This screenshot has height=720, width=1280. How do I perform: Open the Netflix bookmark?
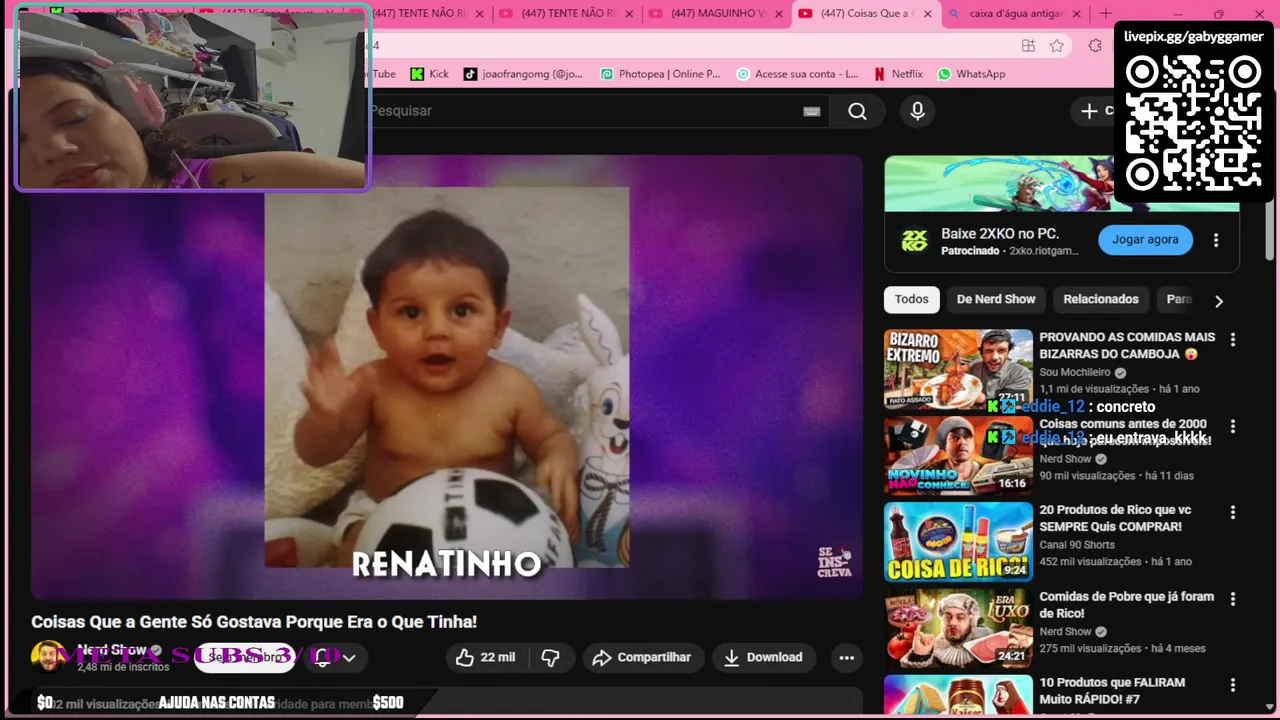pyautogui.click(x=898, y=74)
